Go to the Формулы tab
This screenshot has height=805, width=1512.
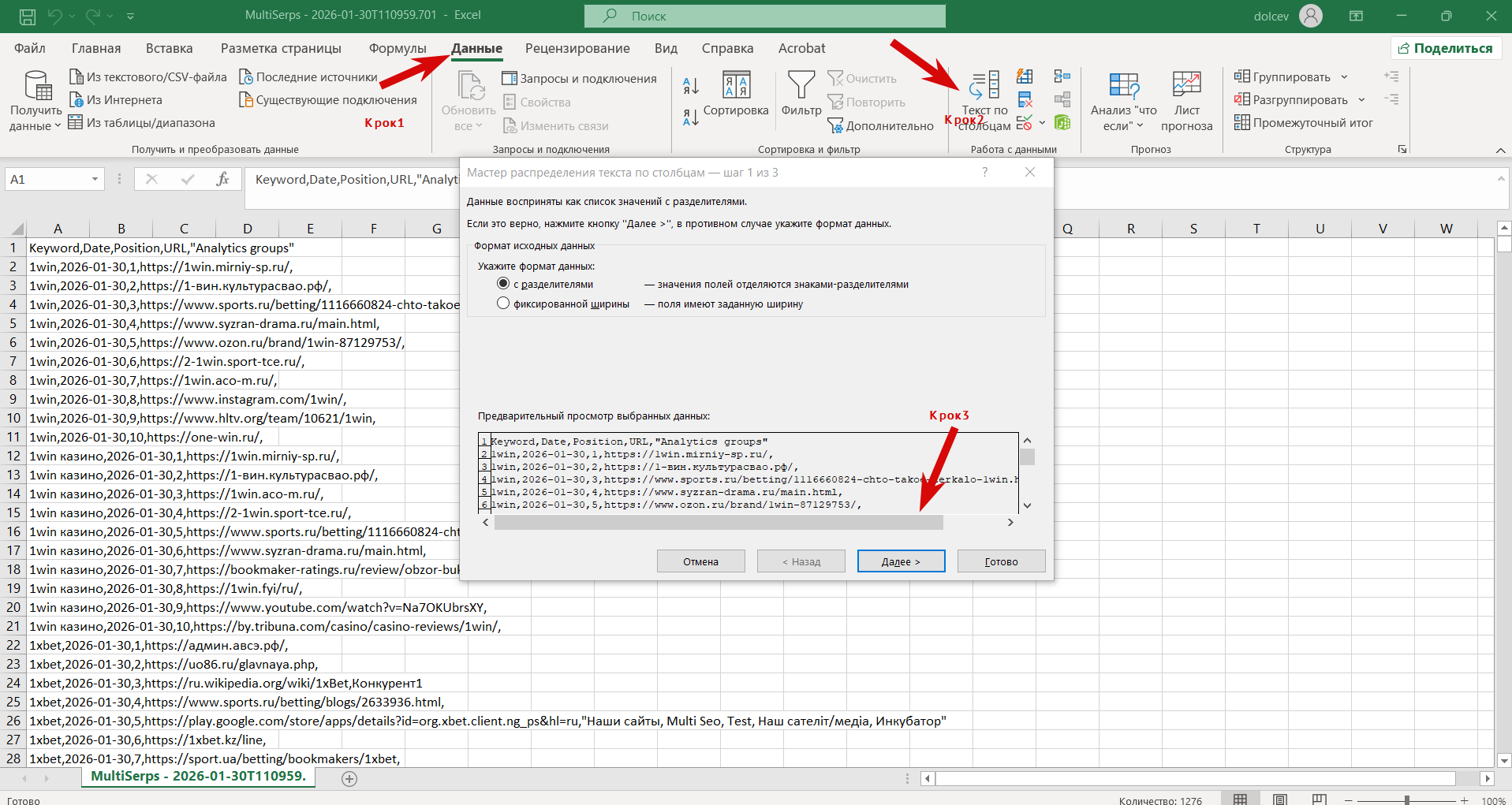pos(398,48)
